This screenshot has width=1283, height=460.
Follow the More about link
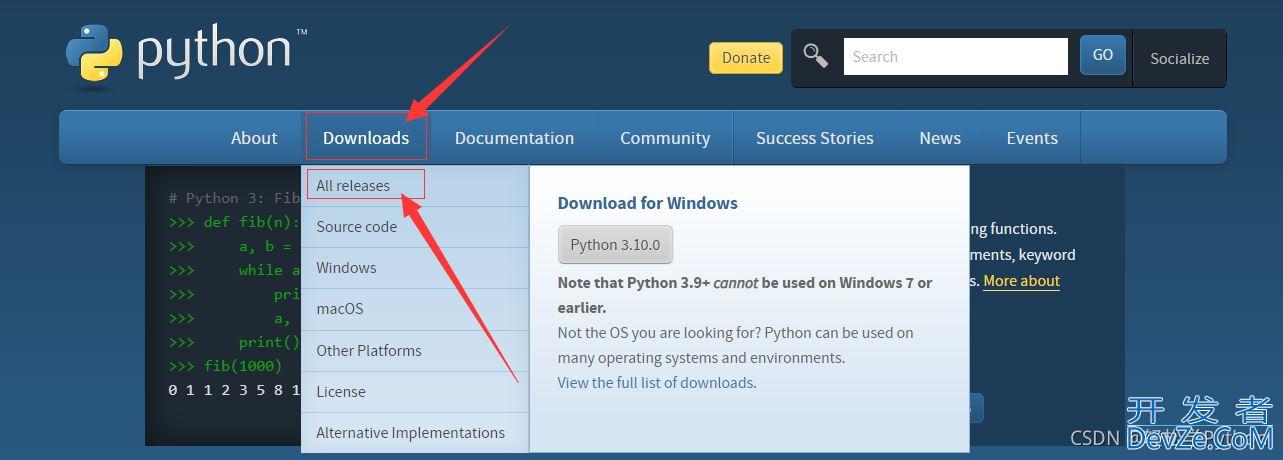point(1021,281)
